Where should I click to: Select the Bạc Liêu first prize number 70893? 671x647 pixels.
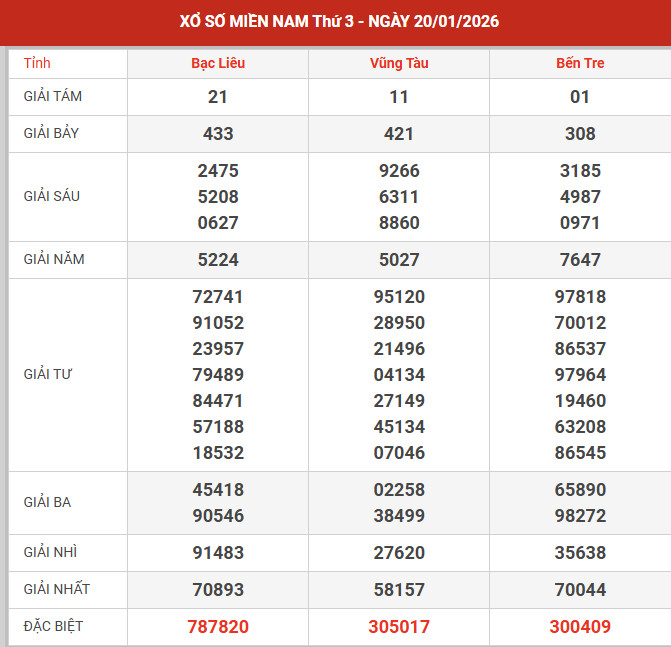[218, 590]
